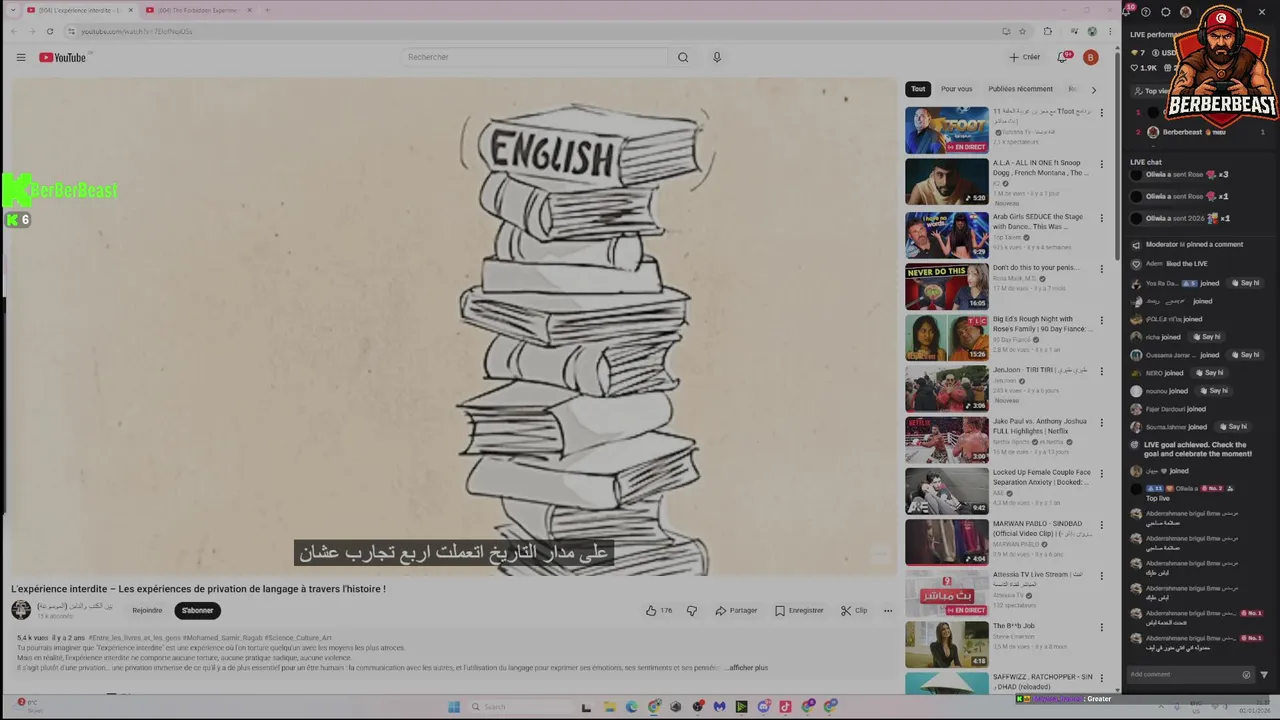
Task: Bookmark this page with the star icon
Action: coord(1022,31)
